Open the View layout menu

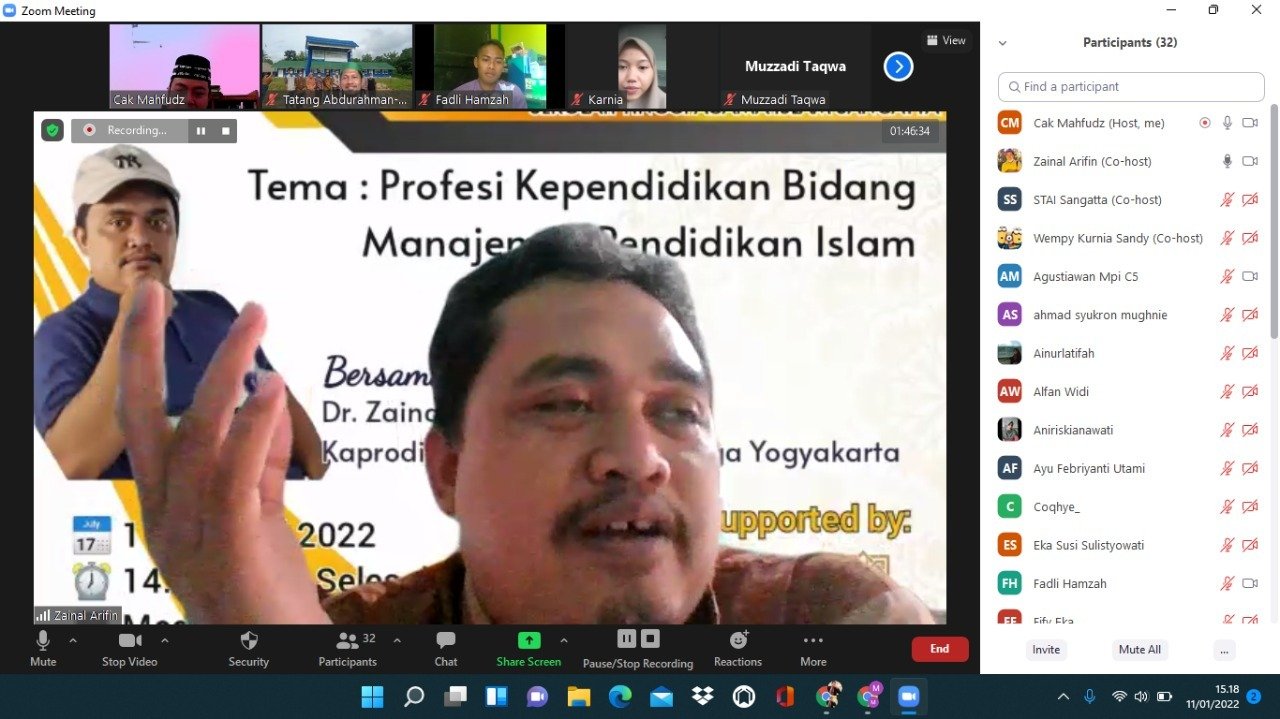click(945, 41)
